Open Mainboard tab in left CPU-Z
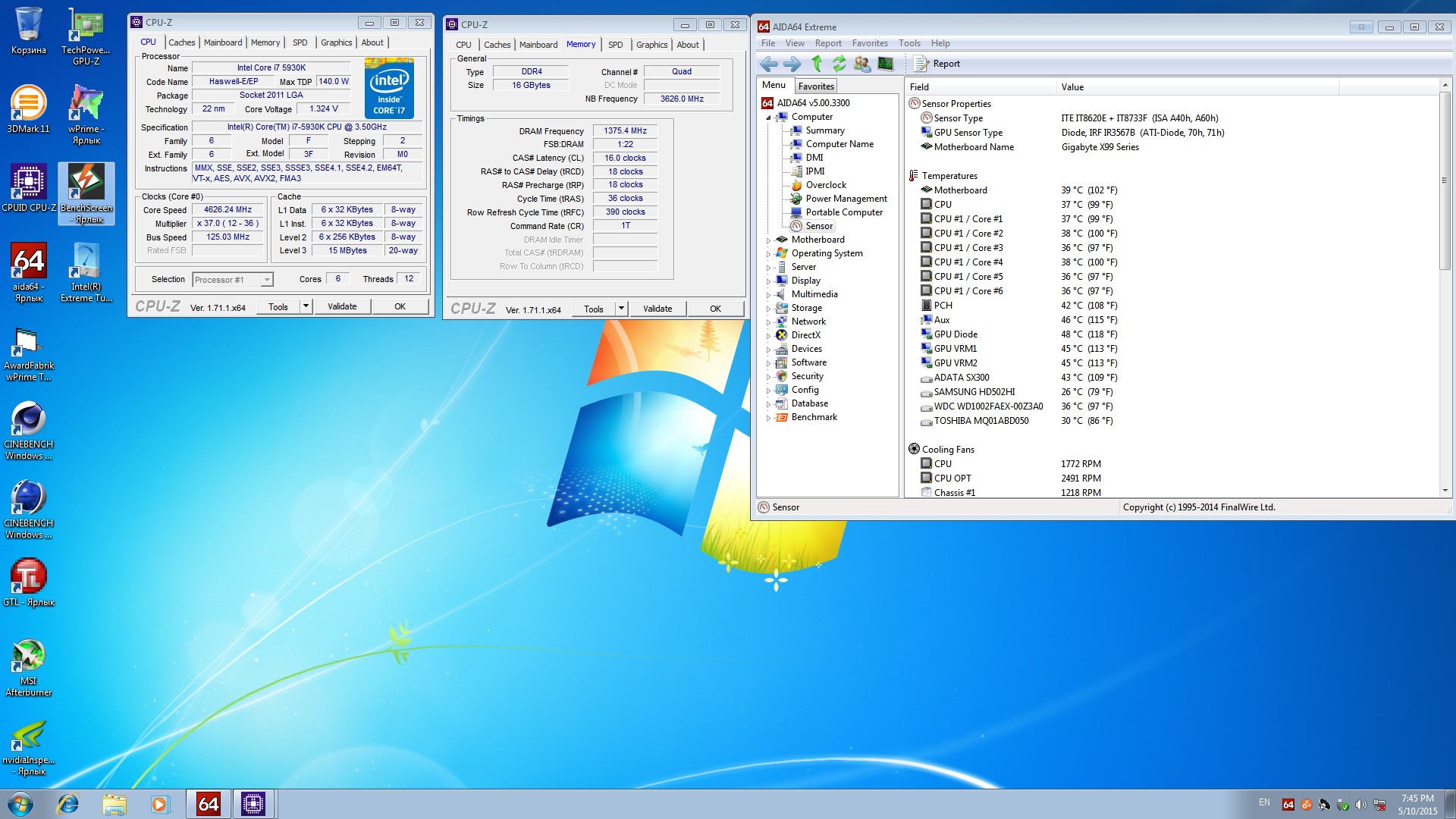 tap(223, 42)
